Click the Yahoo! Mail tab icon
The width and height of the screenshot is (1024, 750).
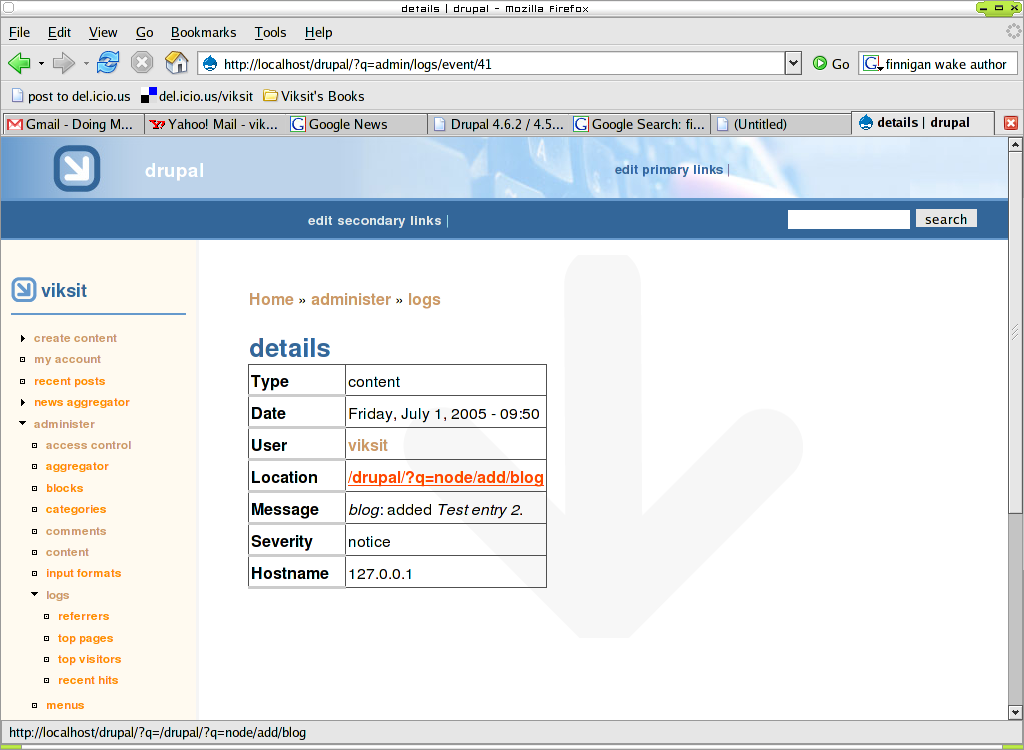(x=158, y=124)
